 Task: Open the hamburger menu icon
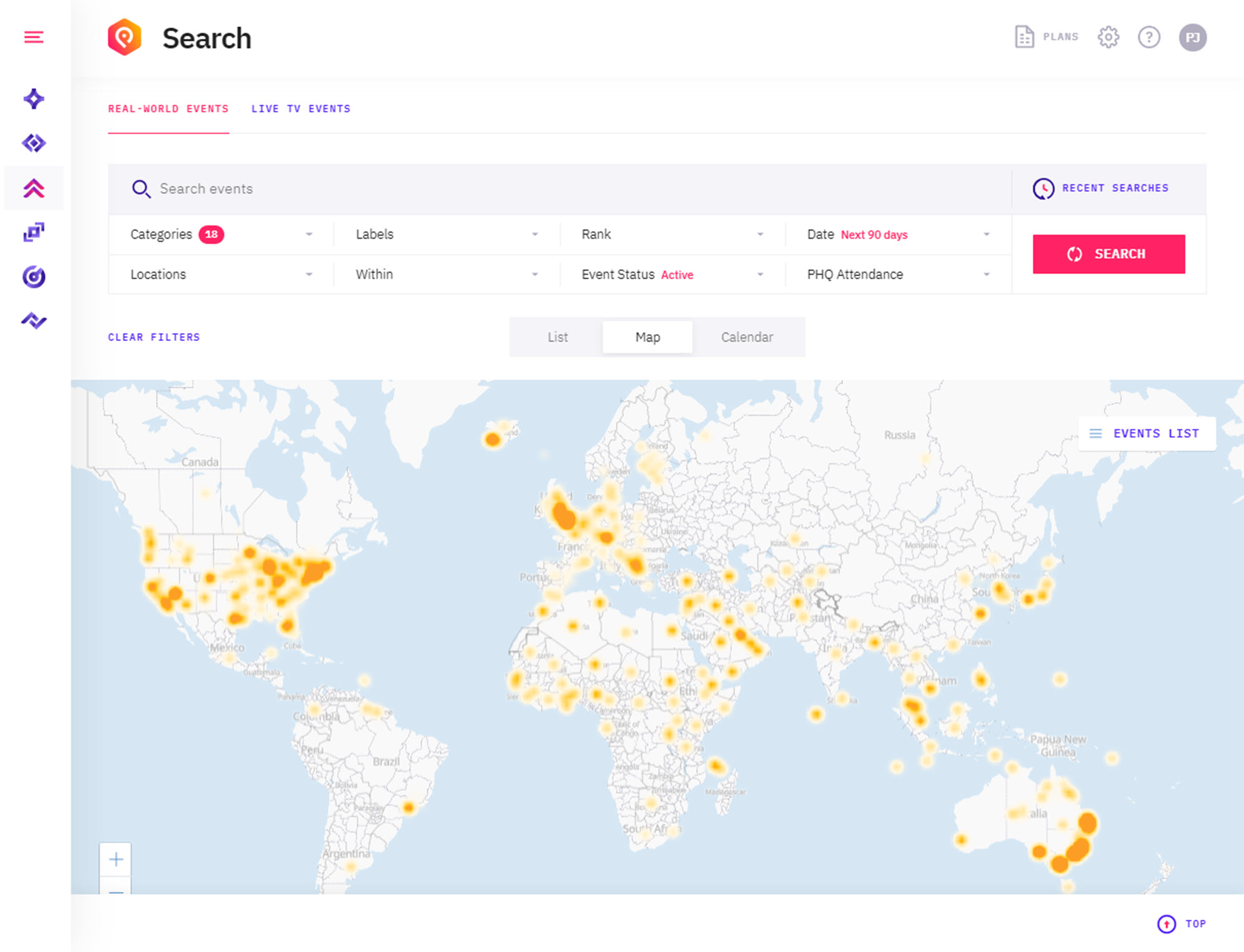pos(34,37)
